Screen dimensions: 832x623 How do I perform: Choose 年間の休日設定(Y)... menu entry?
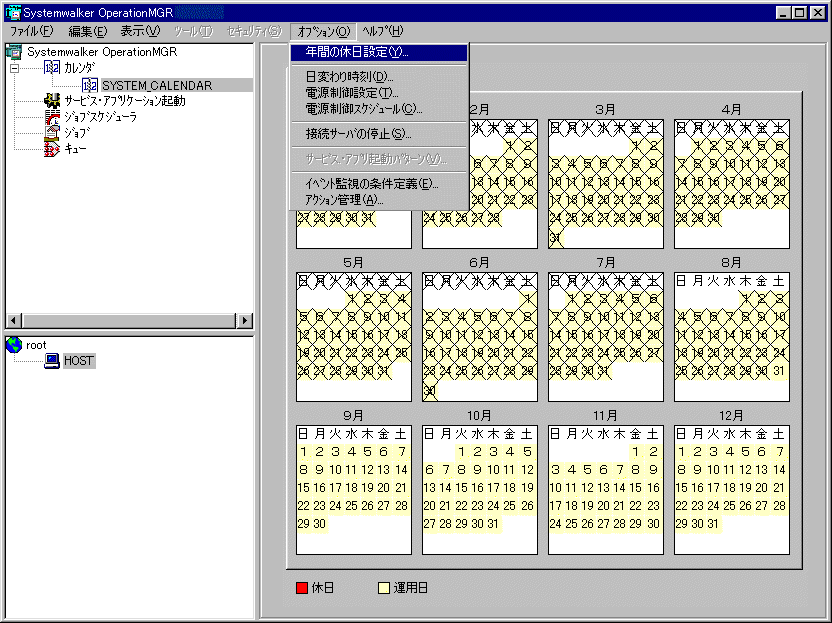tap(379, 52)
